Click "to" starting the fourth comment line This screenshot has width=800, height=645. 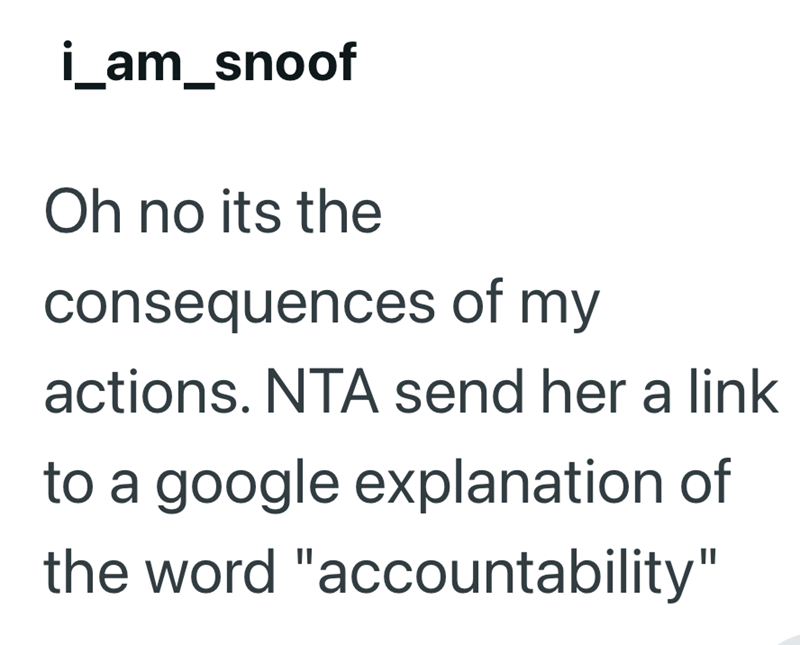point(69,482)
